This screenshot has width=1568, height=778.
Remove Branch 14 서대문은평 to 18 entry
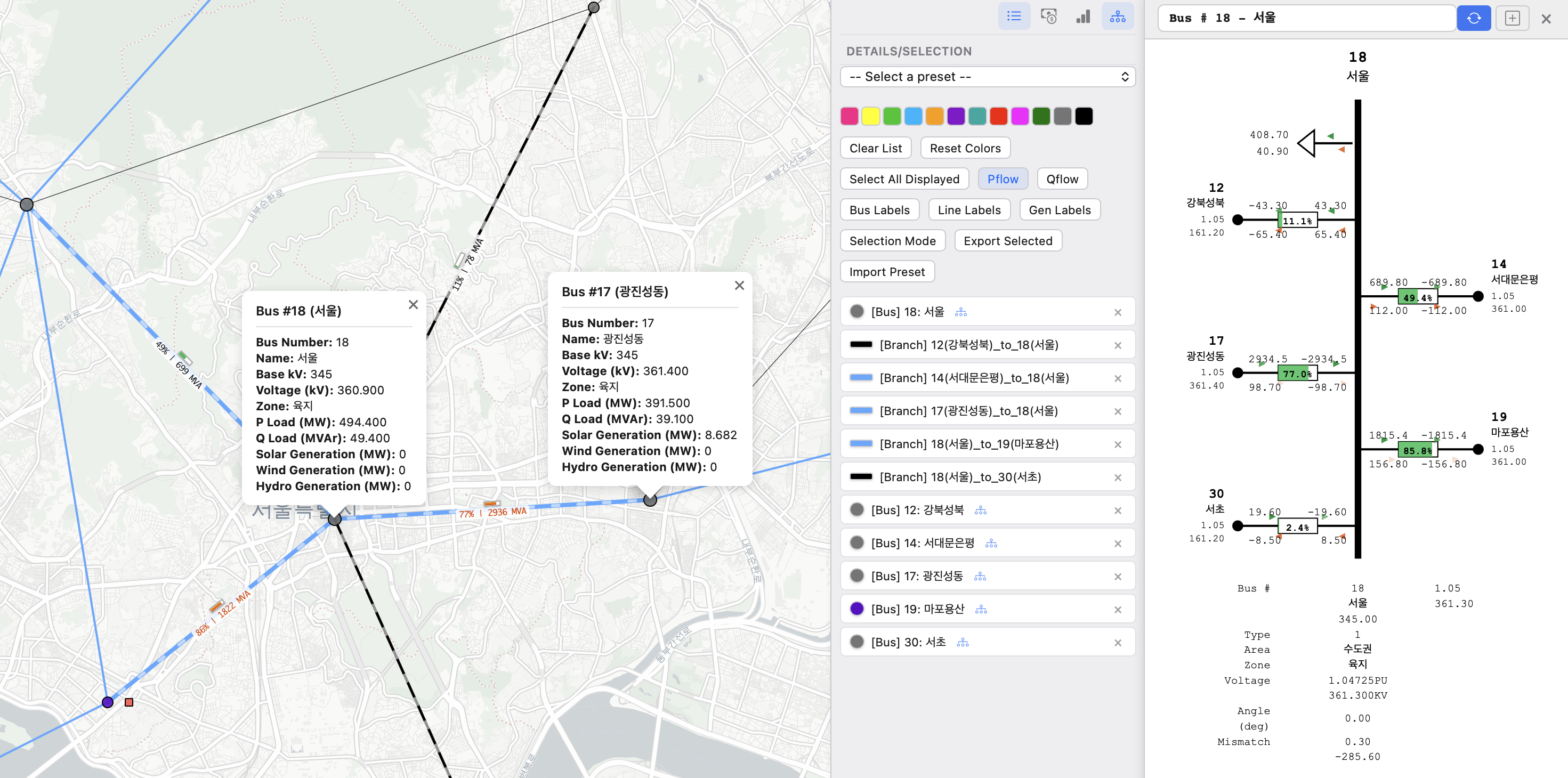coord(1118,379)
